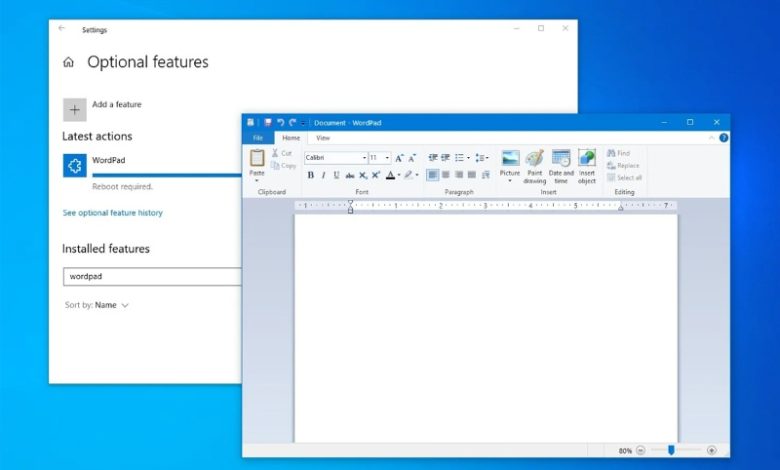780x470 pixels.
Task: Collapse the WordPad ribbon with the chevron
Action: point(711,138)
